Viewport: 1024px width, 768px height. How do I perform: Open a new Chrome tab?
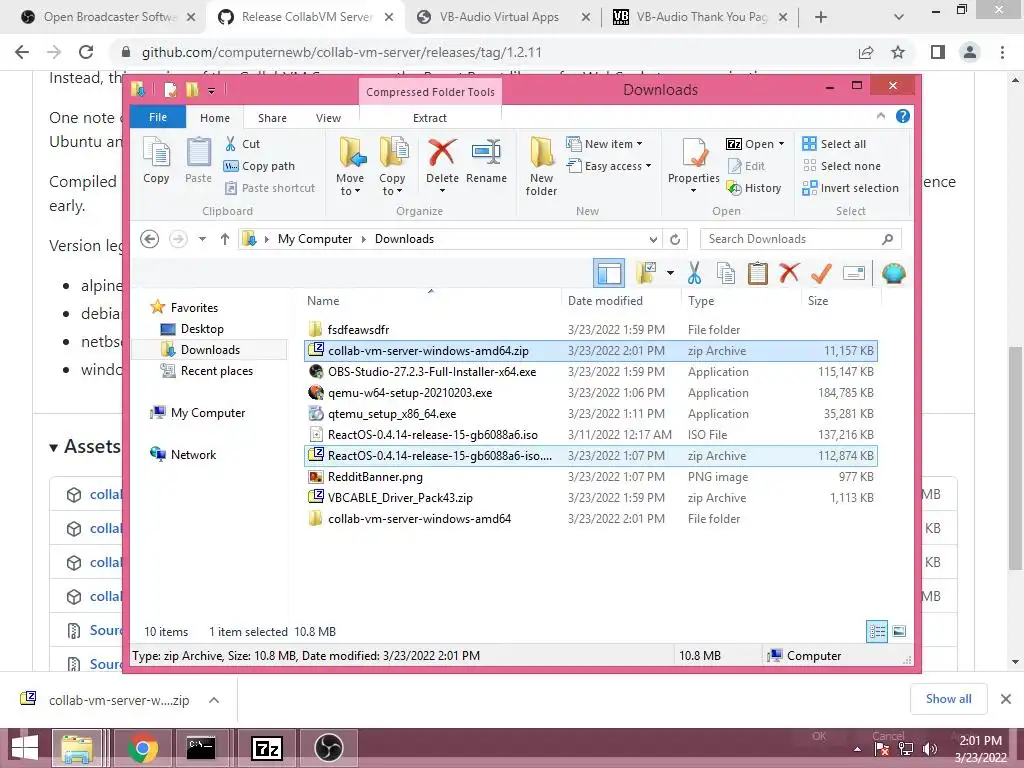(x=821, y=17)
